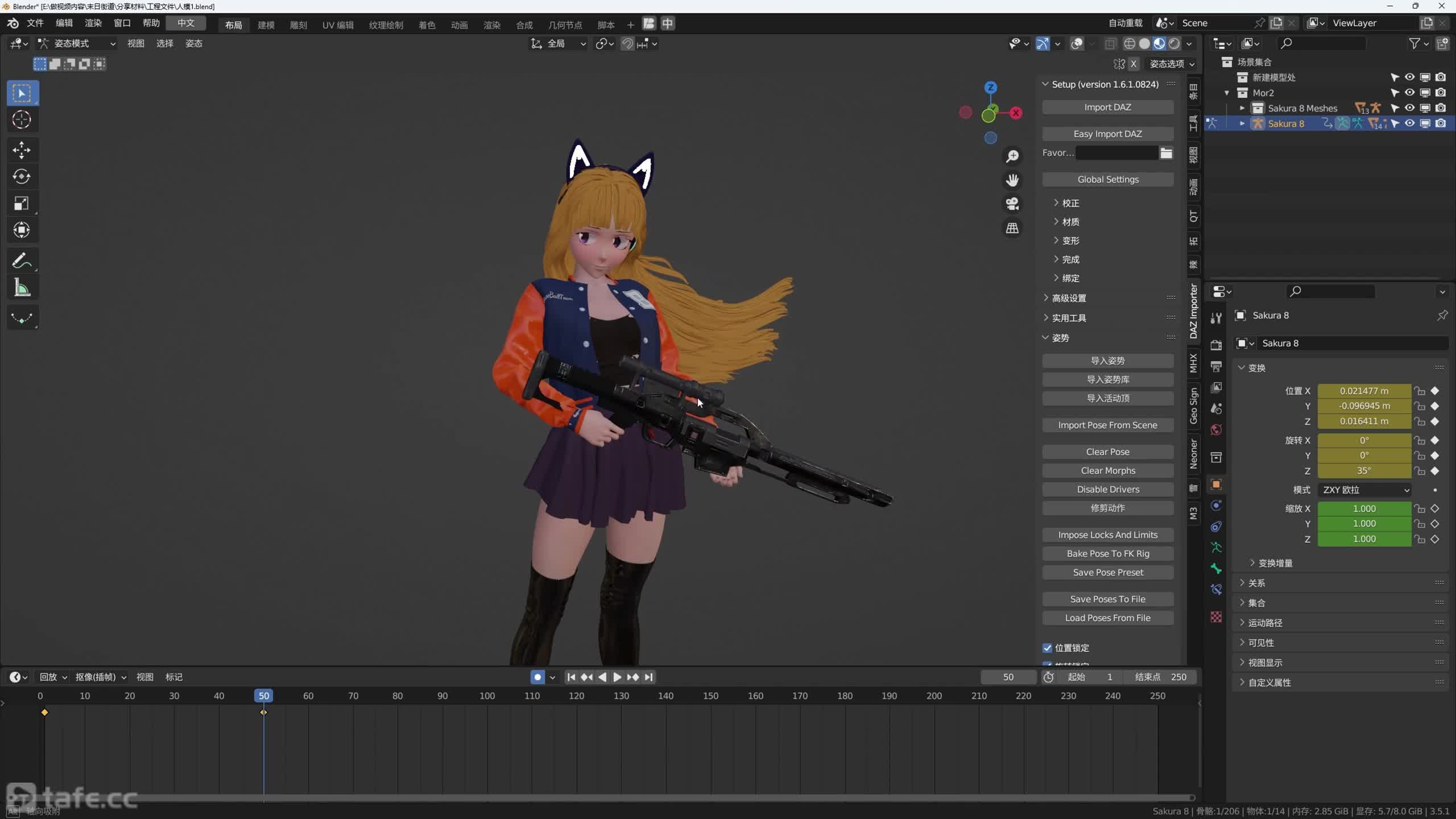The height and width of the screenshot is (819, 1456).
Task: Open the World properties tab
Action: [x=1217, y=430]
